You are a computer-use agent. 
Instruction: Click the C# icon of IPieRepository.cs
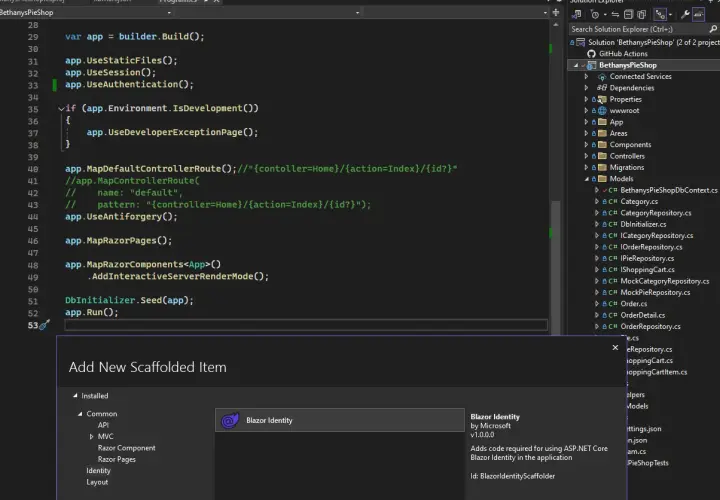point(613,258)
